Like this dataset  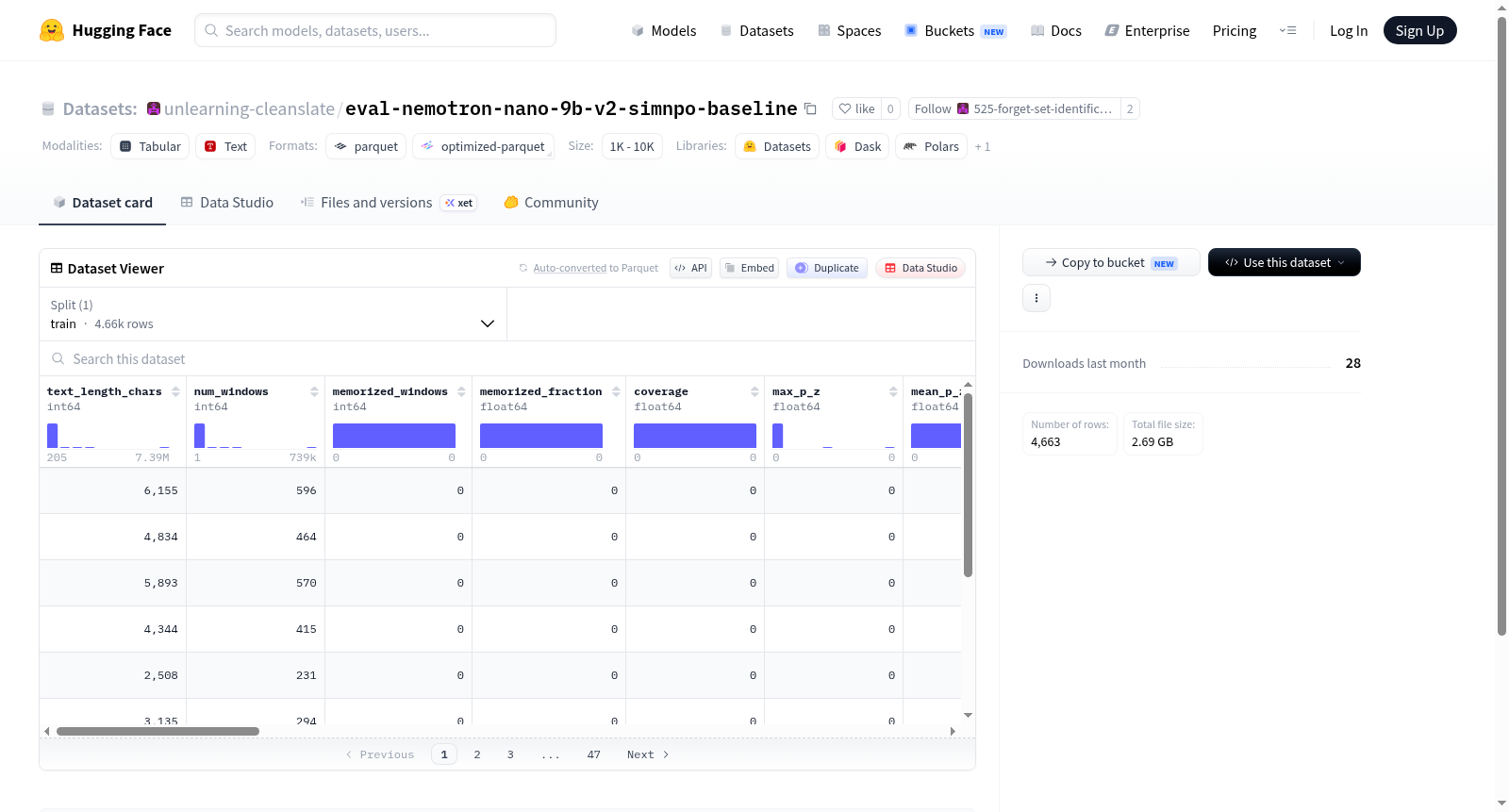[856, 108]
